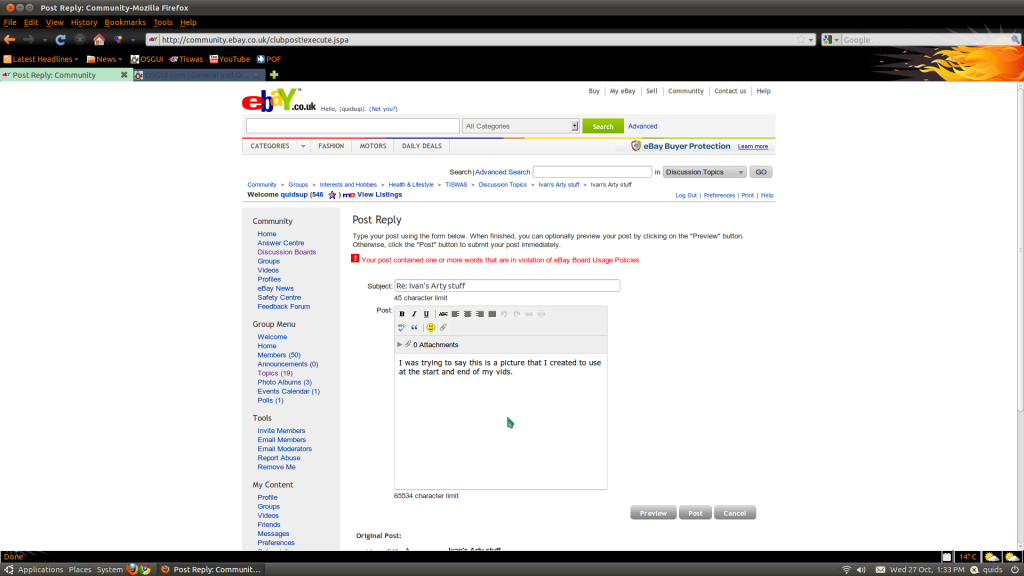
Task: Open Learn more about Buyer Protection
Action: tap(753, 146)
